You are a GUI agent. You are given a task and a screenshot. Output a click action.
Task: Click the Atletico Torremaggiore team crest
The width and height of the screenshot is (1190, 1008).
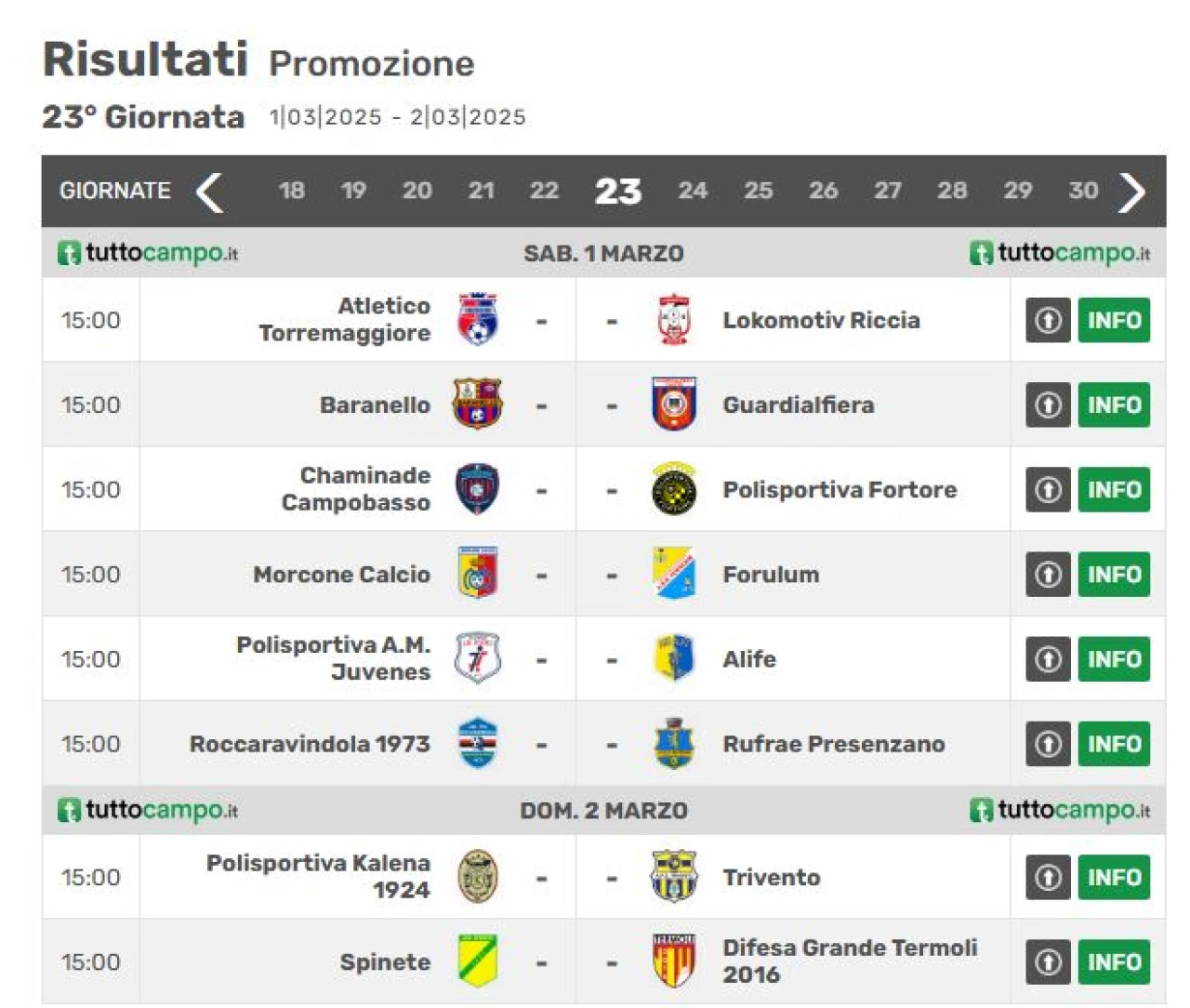point(478,319)
